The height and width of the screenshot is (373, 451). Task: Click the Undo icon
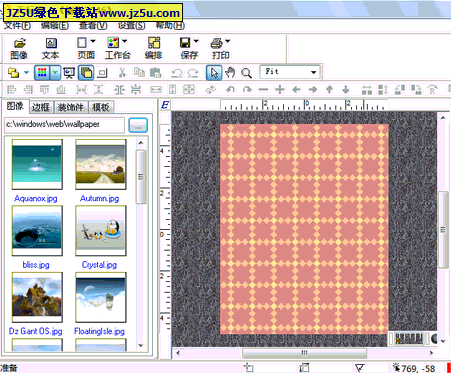pos(177,73)
